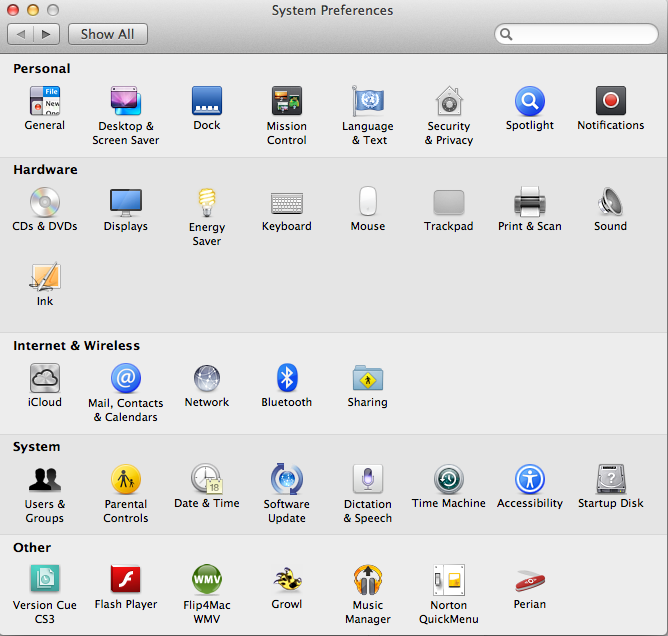Screen dimensions: 668x636
Task: Go forward with the right arrow button
Action: [46, 34]
